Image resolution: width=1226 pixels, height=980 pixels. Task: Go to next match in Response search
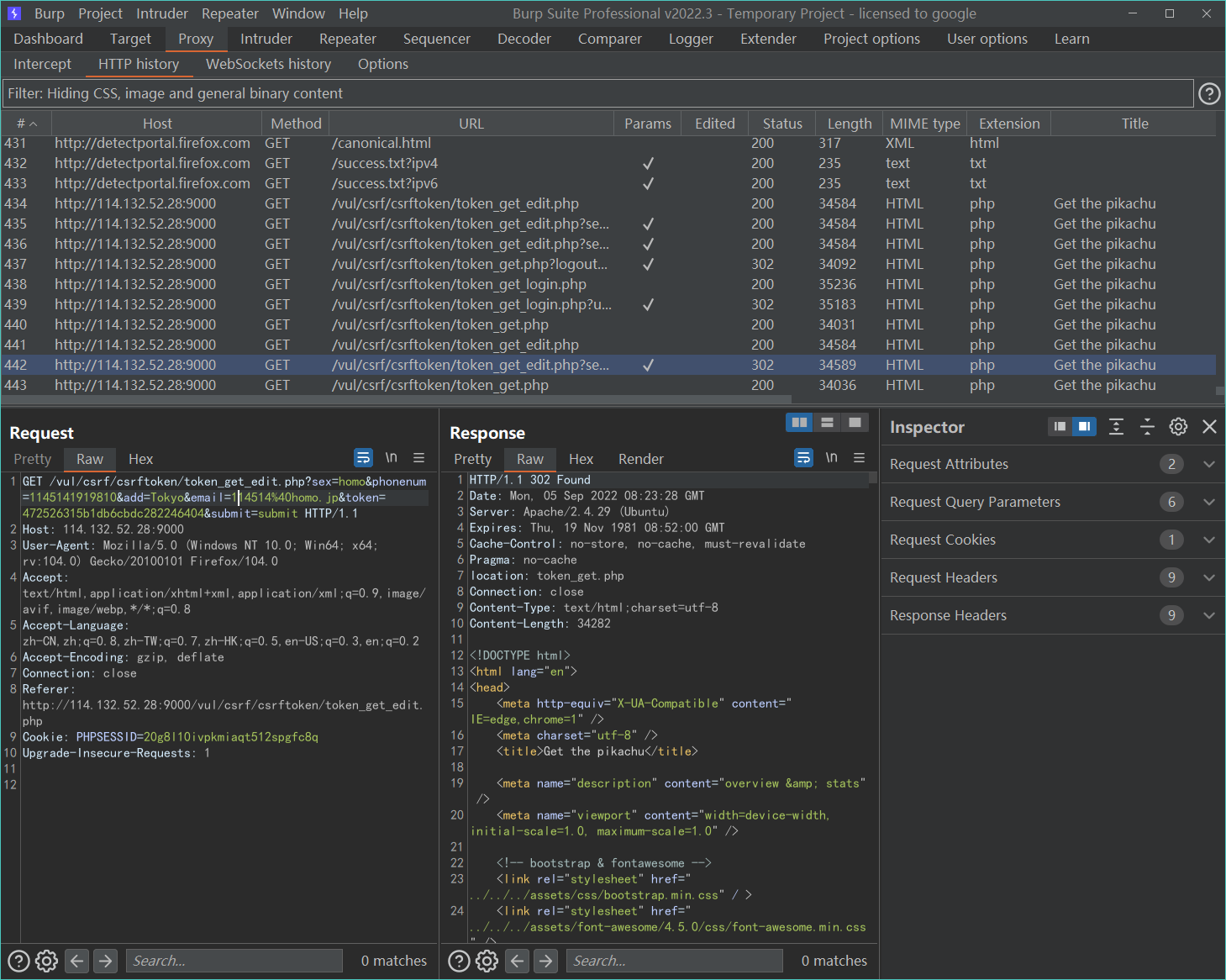[546, 961]
